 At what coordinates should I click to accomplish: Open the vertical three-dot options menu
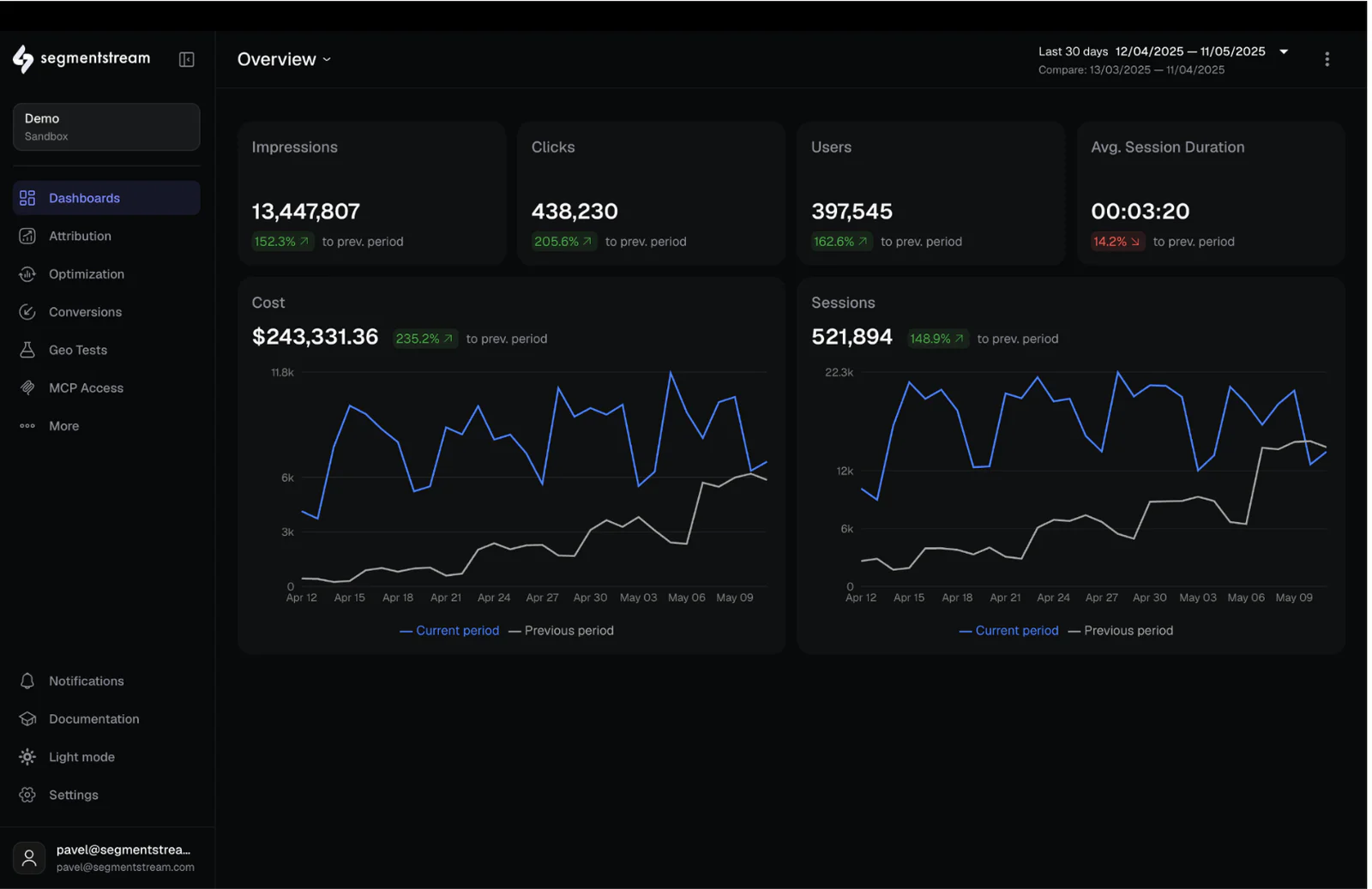1327,59
